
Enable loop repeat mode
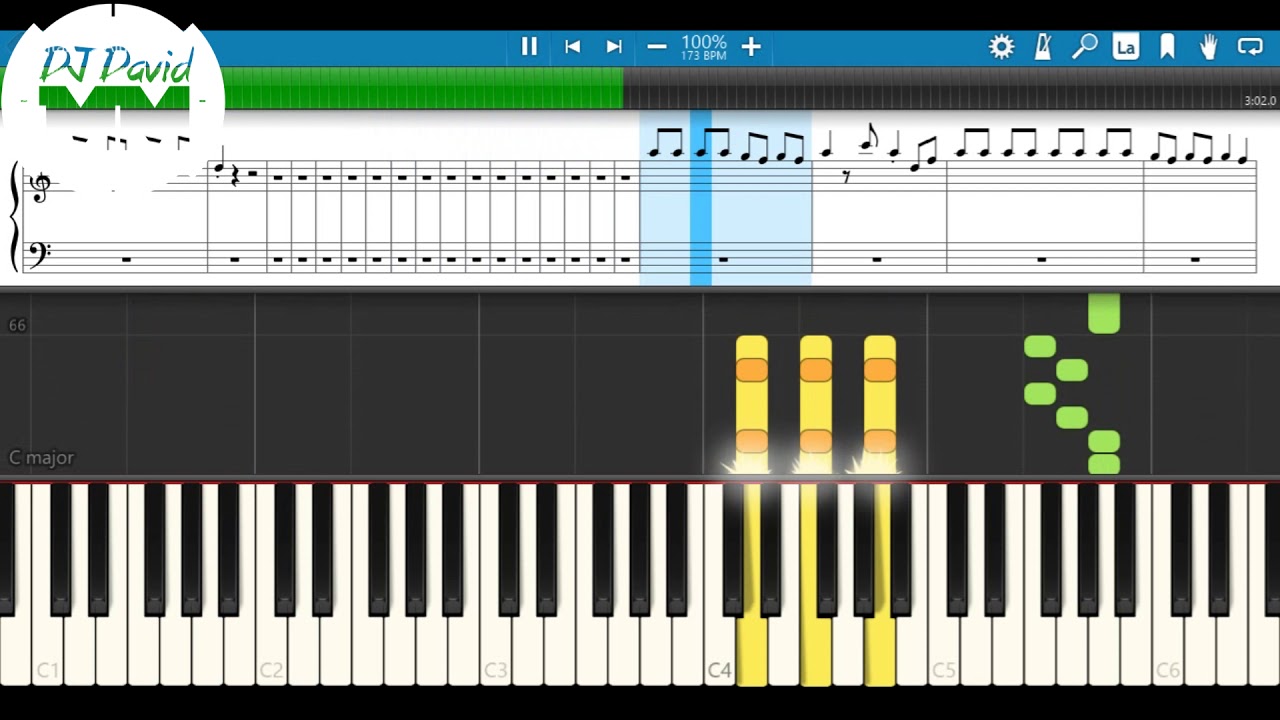point(1250,46)
